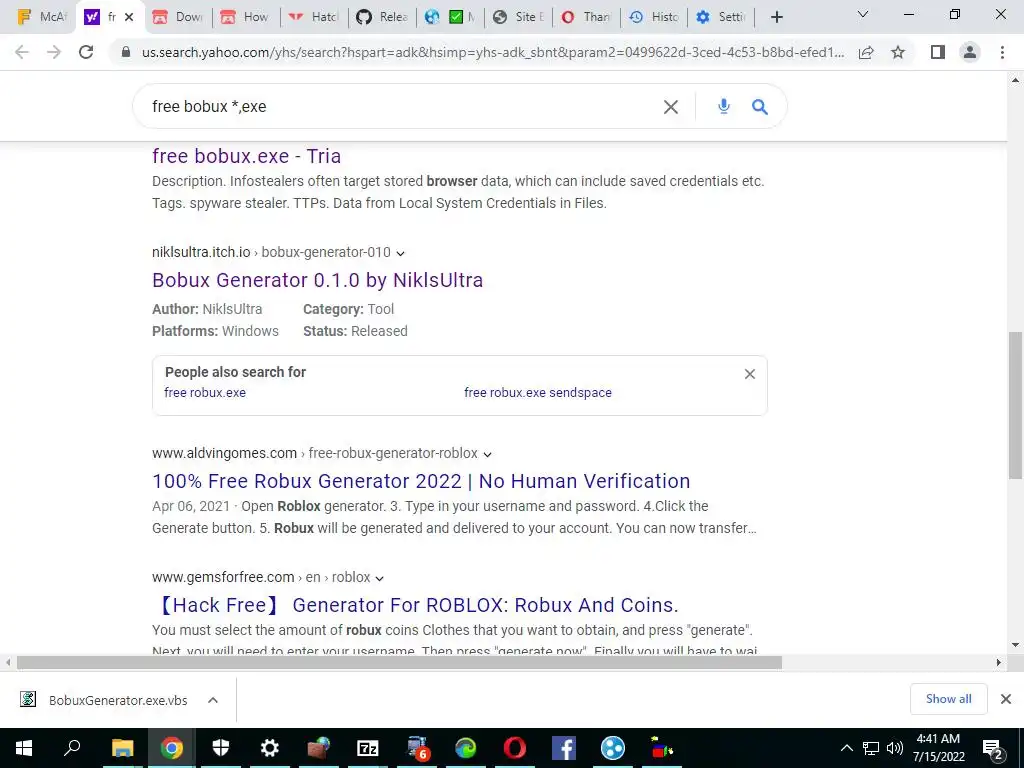This screenshot has height=768, width=1024.
Task: Submit the search with the magnifier icon
Action: (760, 106)
